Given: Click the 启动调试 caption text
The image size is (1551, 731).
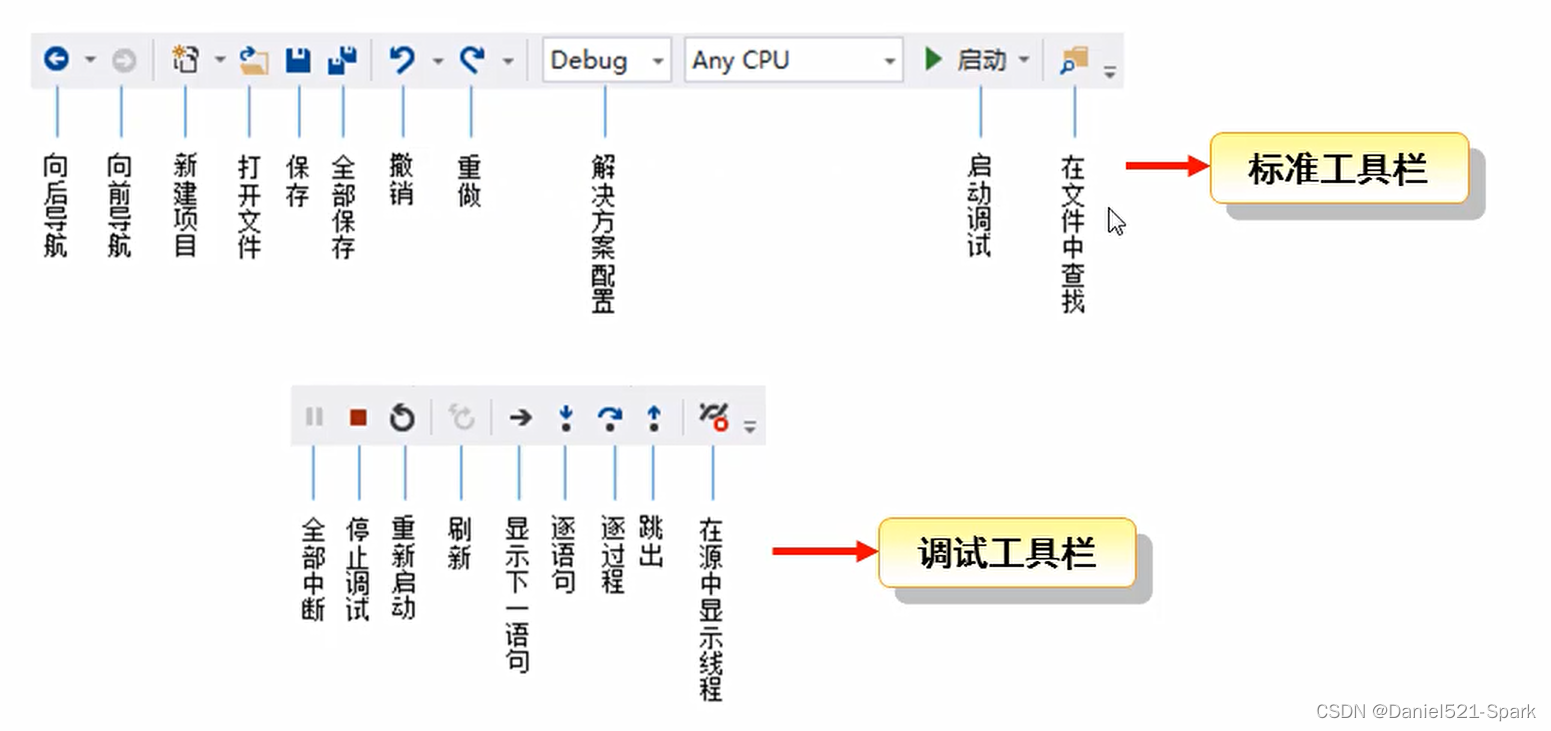Looking at the screenshot, I should pos(979,205).
